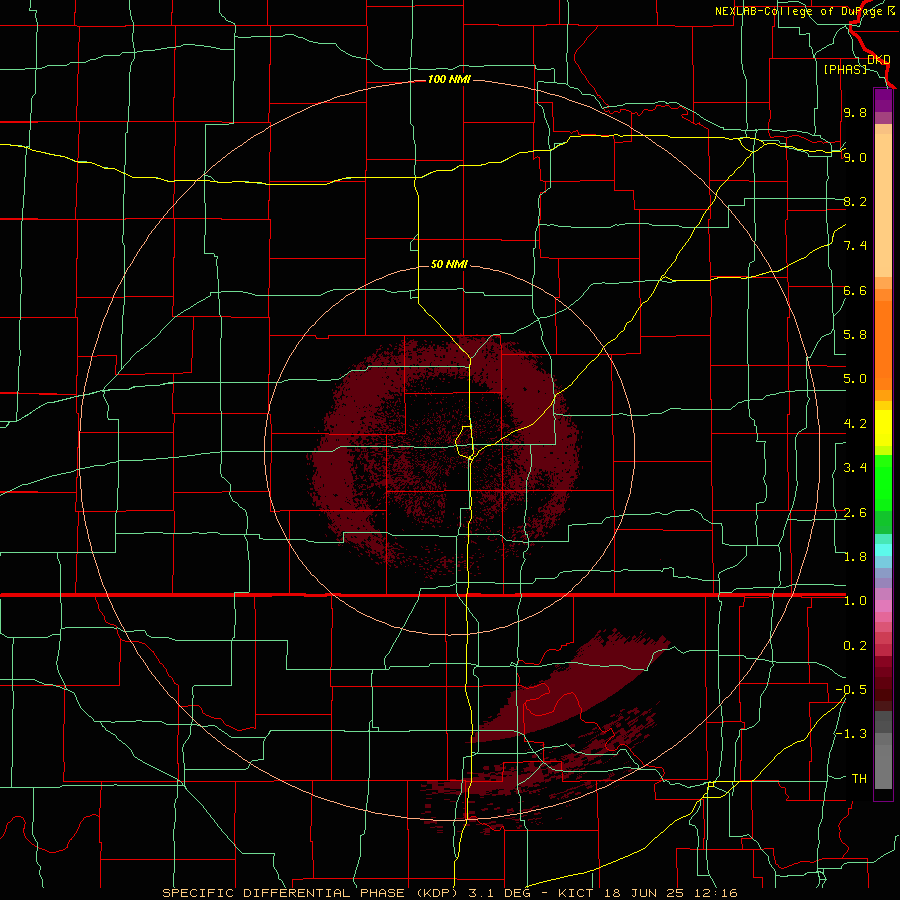Pick the orange band on the color bar
This screenshot has width=900, height=900.
click(x=883, y=346)
